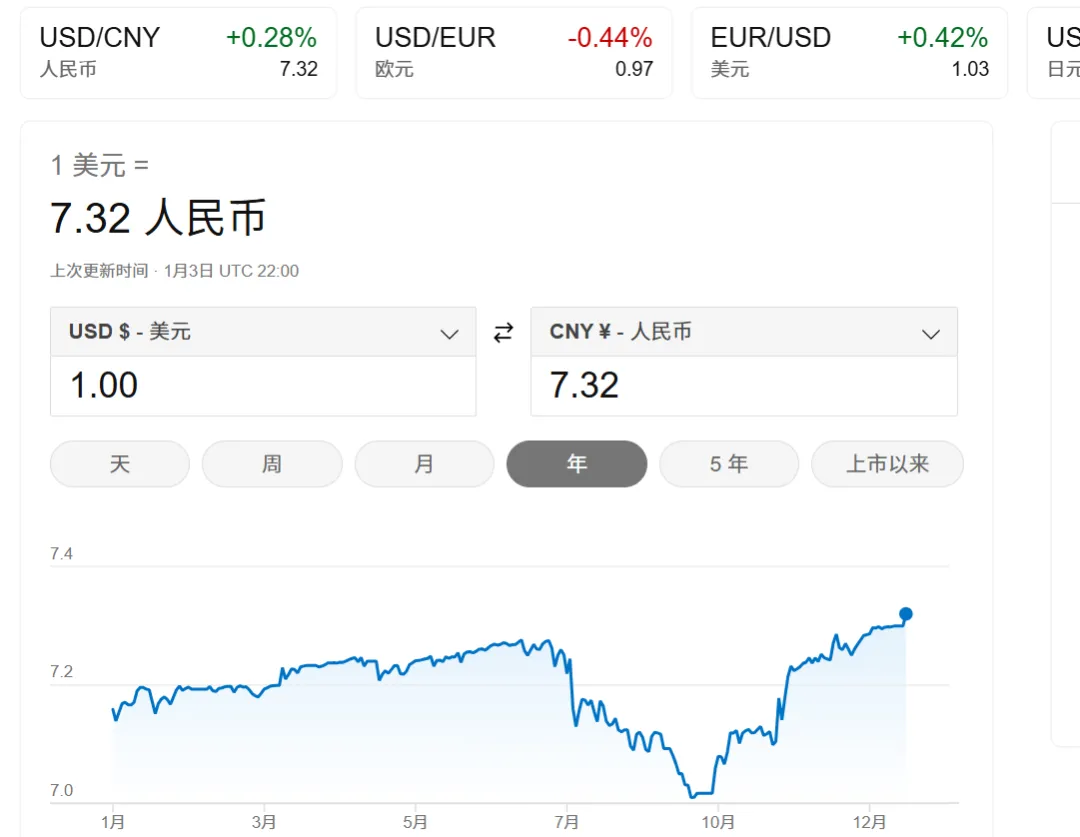
Task: Click the blue latest-value dot on chart
Action: (906, 614)
